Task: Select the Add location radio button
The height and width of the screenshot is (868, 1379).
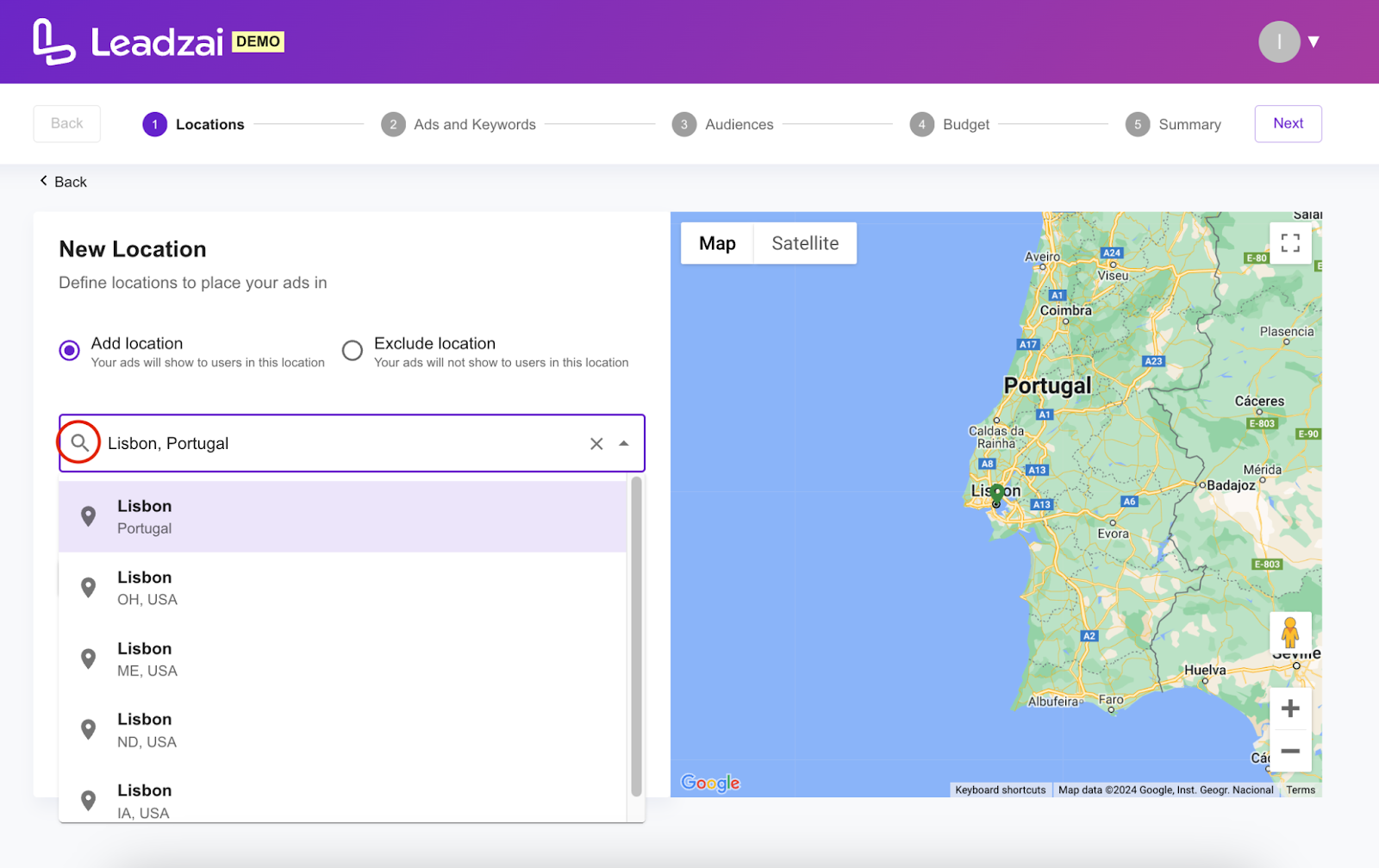Action: 69,351
